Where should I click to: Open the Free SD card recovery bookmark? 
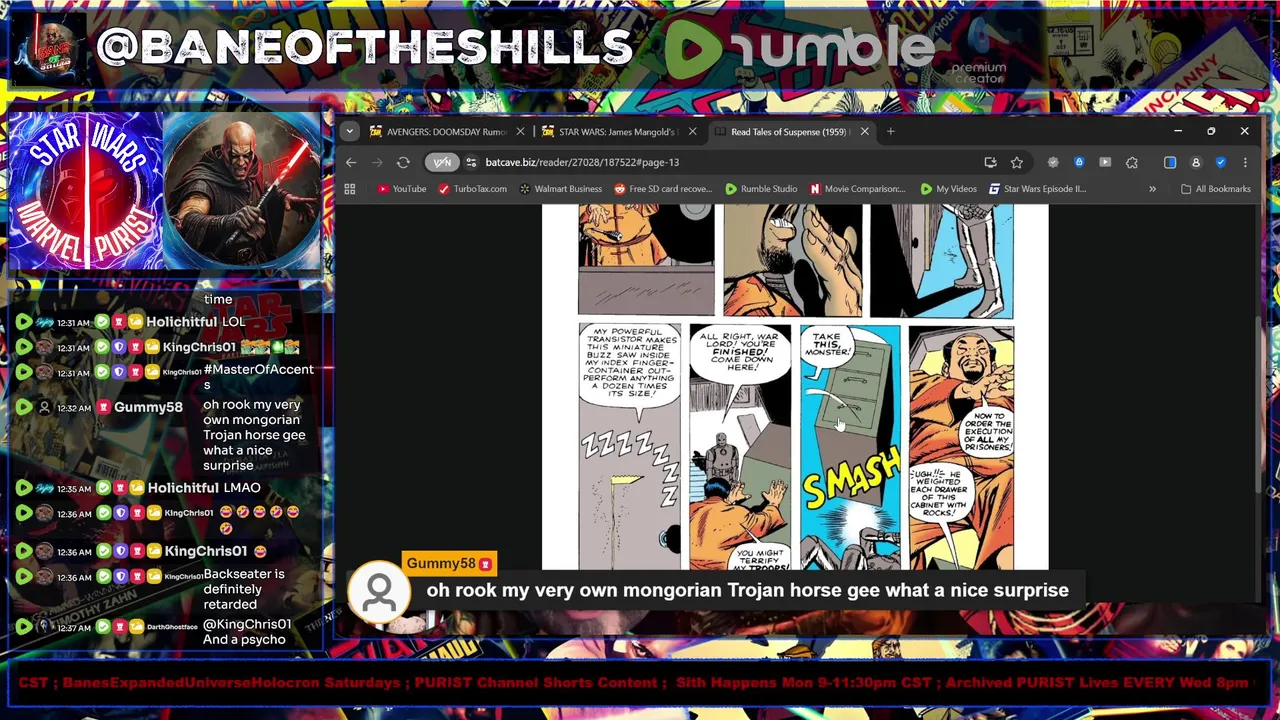click(662, 189)
